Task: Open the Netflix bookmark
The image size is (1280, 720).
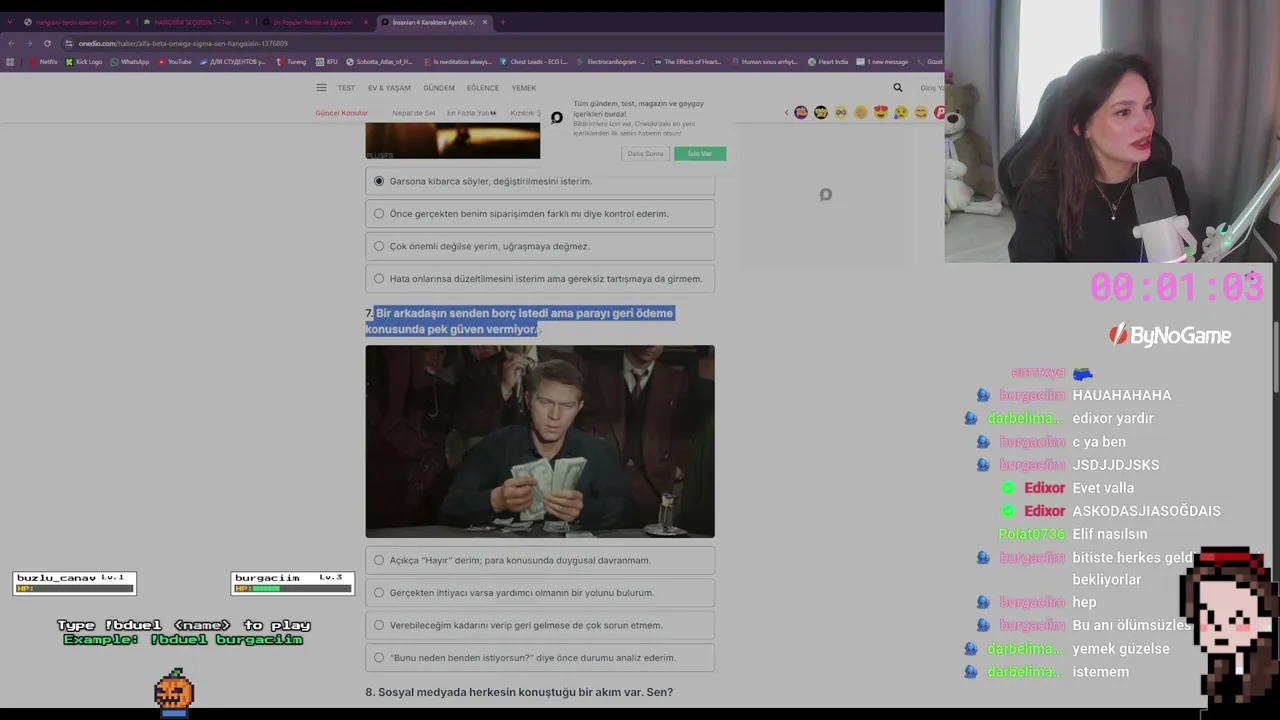Action: click(43, 62)
